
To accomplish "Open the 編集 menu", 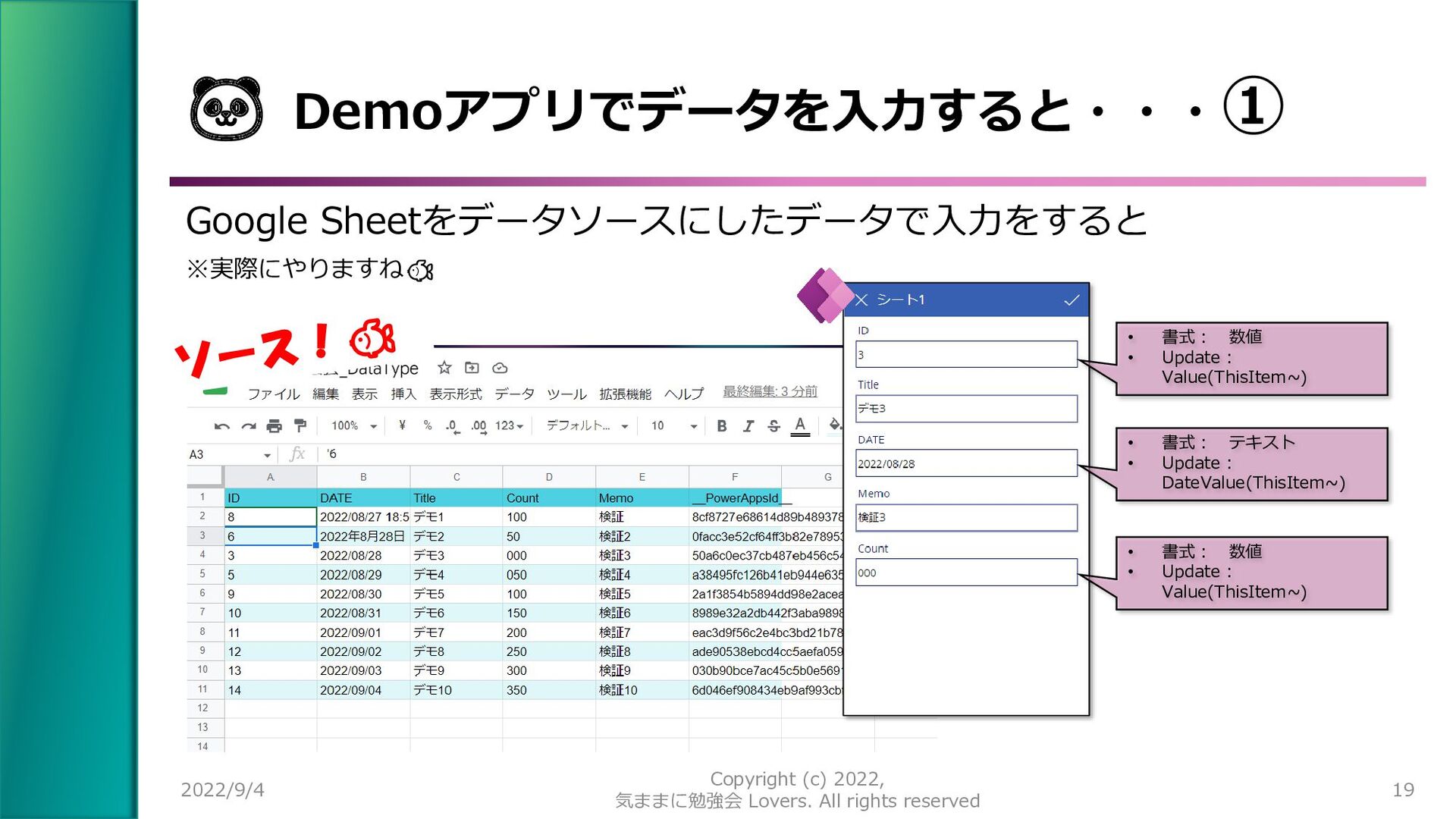I will pos(325,394).
